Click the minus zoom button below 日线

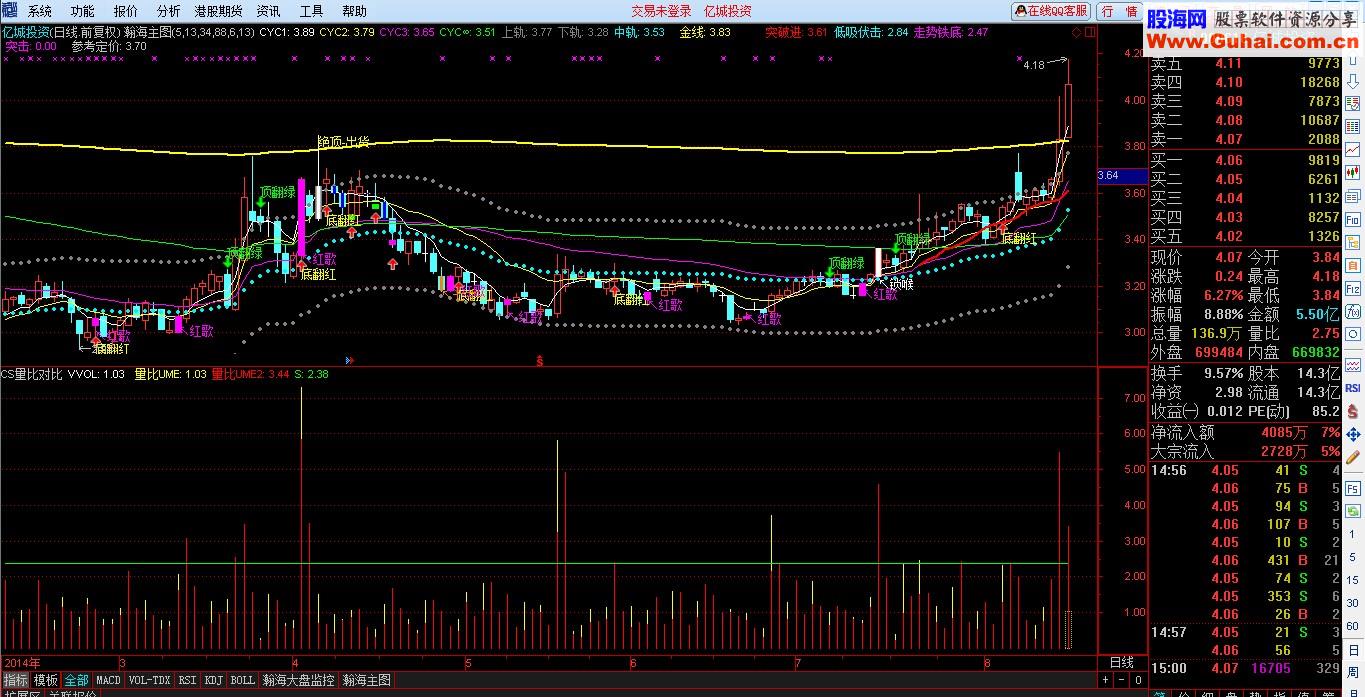[x=1121, y=680]
